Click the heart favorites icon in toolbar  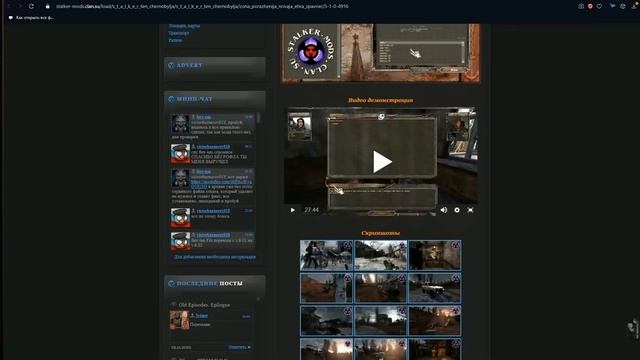[x=599, y=6]
